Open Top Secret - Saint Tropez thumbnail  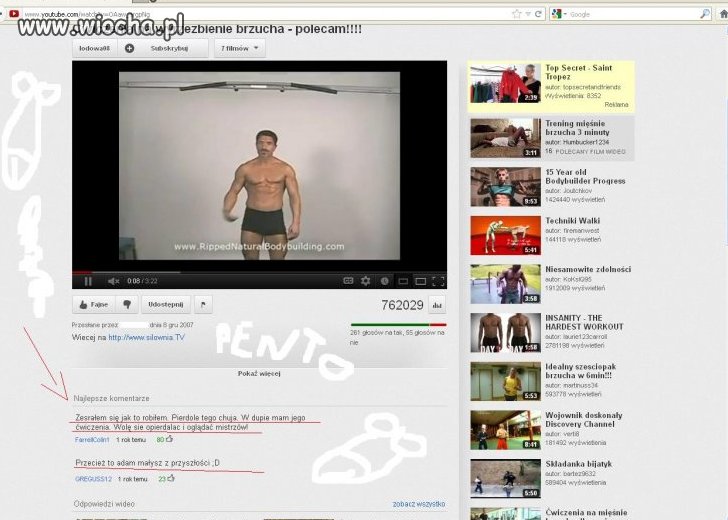[506, 84]
